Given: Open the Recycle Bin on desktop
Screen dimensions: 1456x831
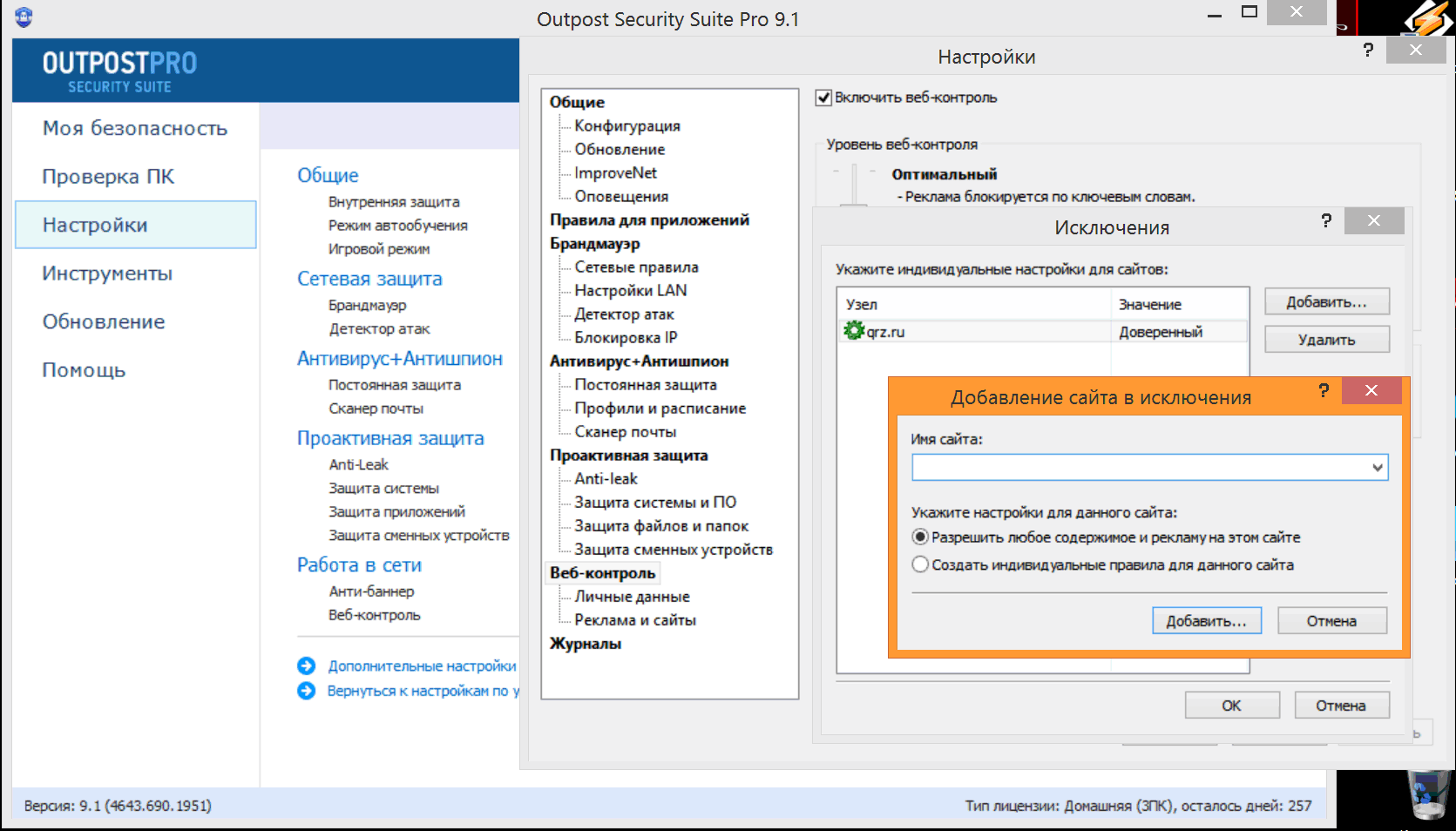Looking at the screenshot, I should 1426,794.
